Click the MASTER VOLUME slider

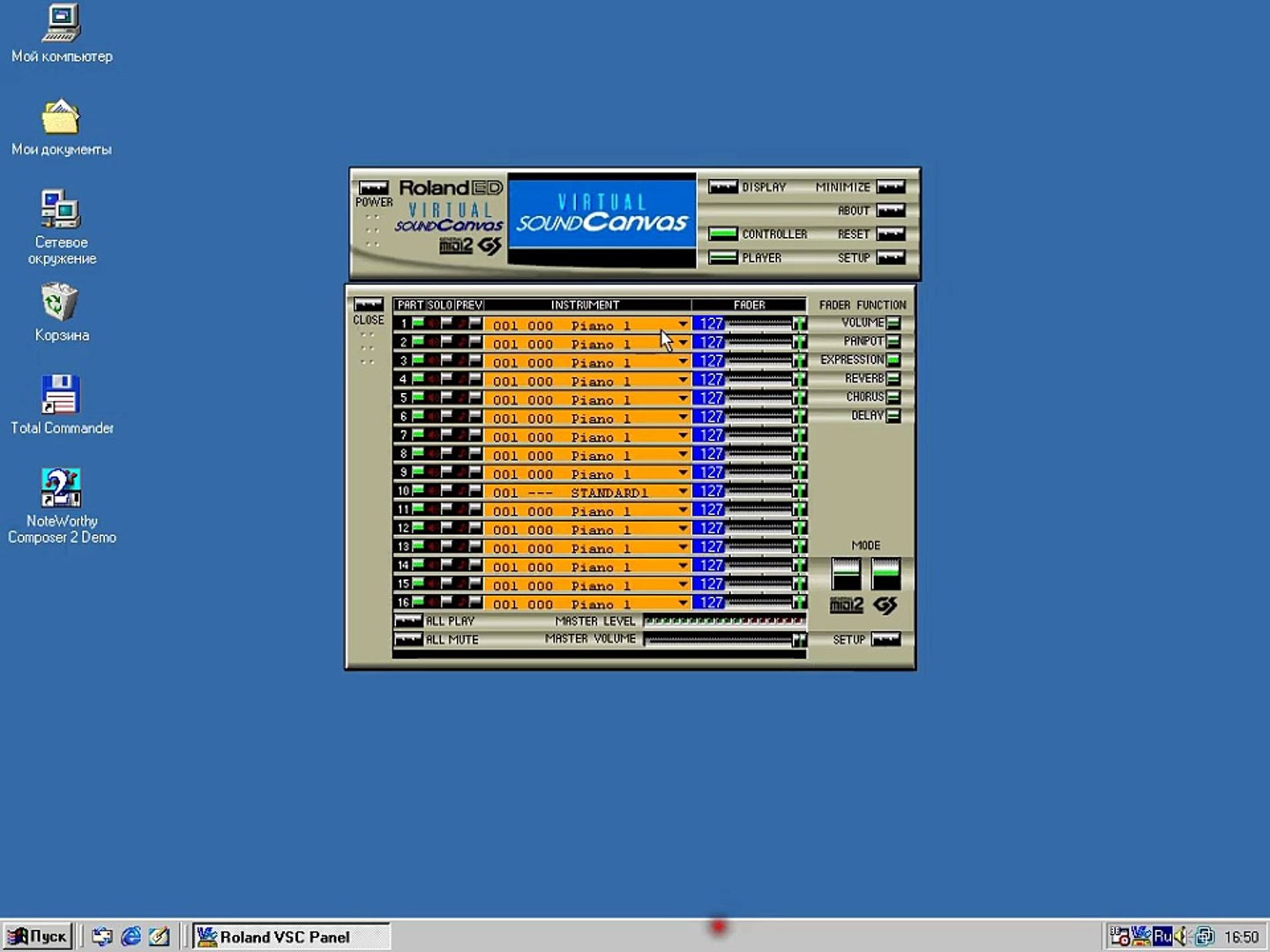(725, 640)
